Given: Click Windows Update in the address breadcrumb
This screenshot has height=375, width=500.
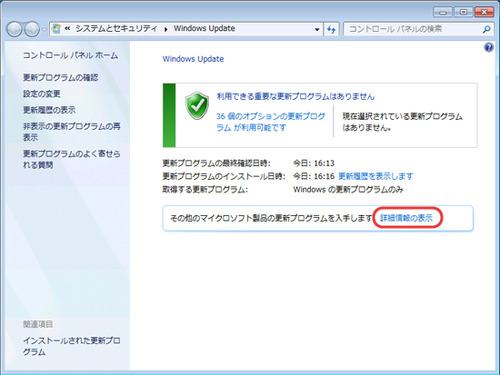Looking at the screenshot, I should (x=204, y=28).
